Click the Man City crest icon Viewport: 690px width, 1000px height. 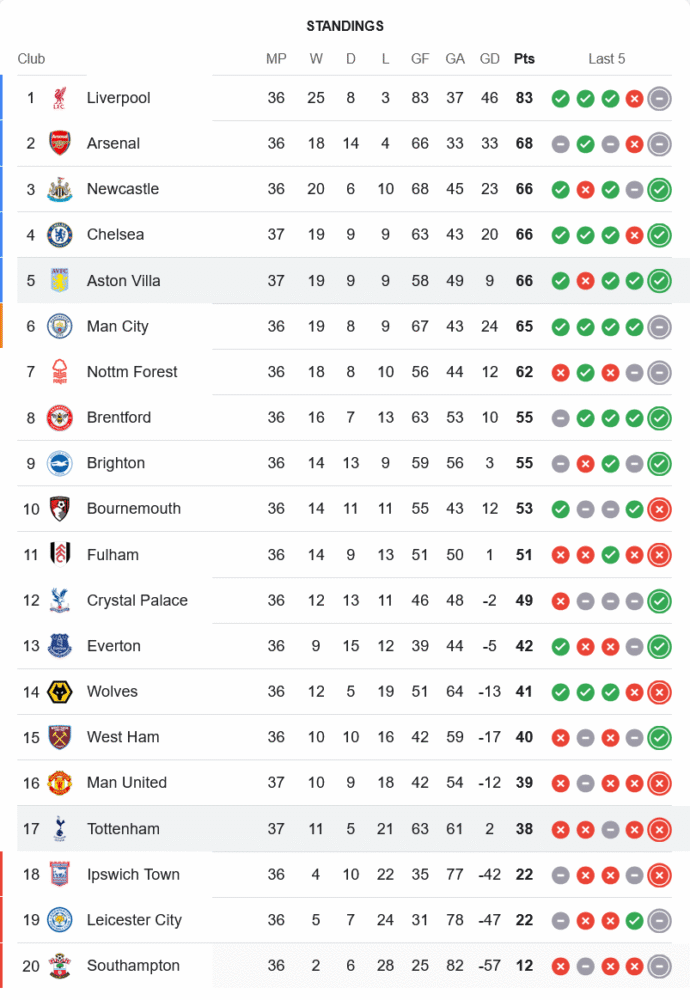coord(60,326)
